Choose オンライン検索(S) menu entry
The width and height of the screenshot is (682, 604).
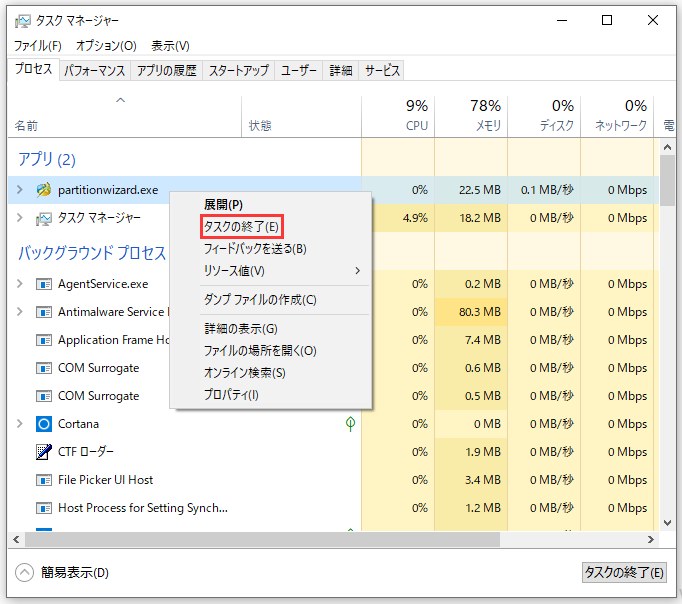(x=271, y=373)
